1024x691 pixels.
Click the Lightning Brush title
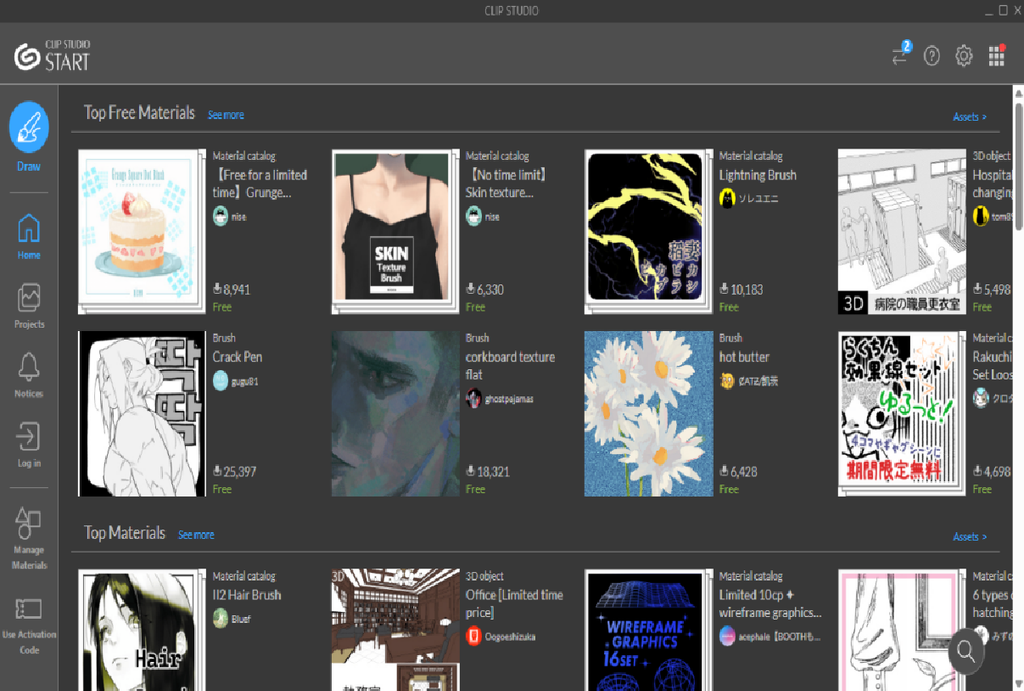pyautogui.click(x=758, y=175)
